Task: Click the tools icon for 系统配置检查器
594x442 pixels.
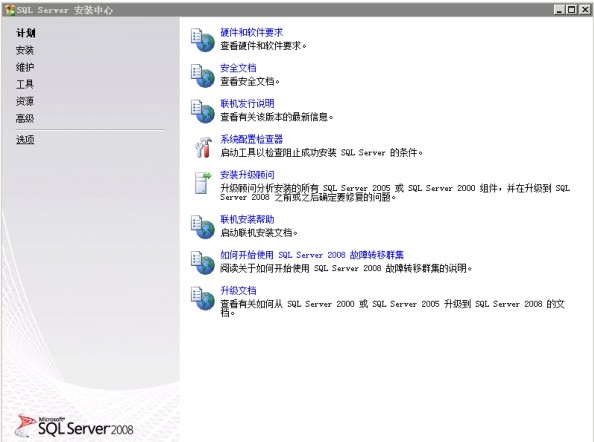Action: 203,147
